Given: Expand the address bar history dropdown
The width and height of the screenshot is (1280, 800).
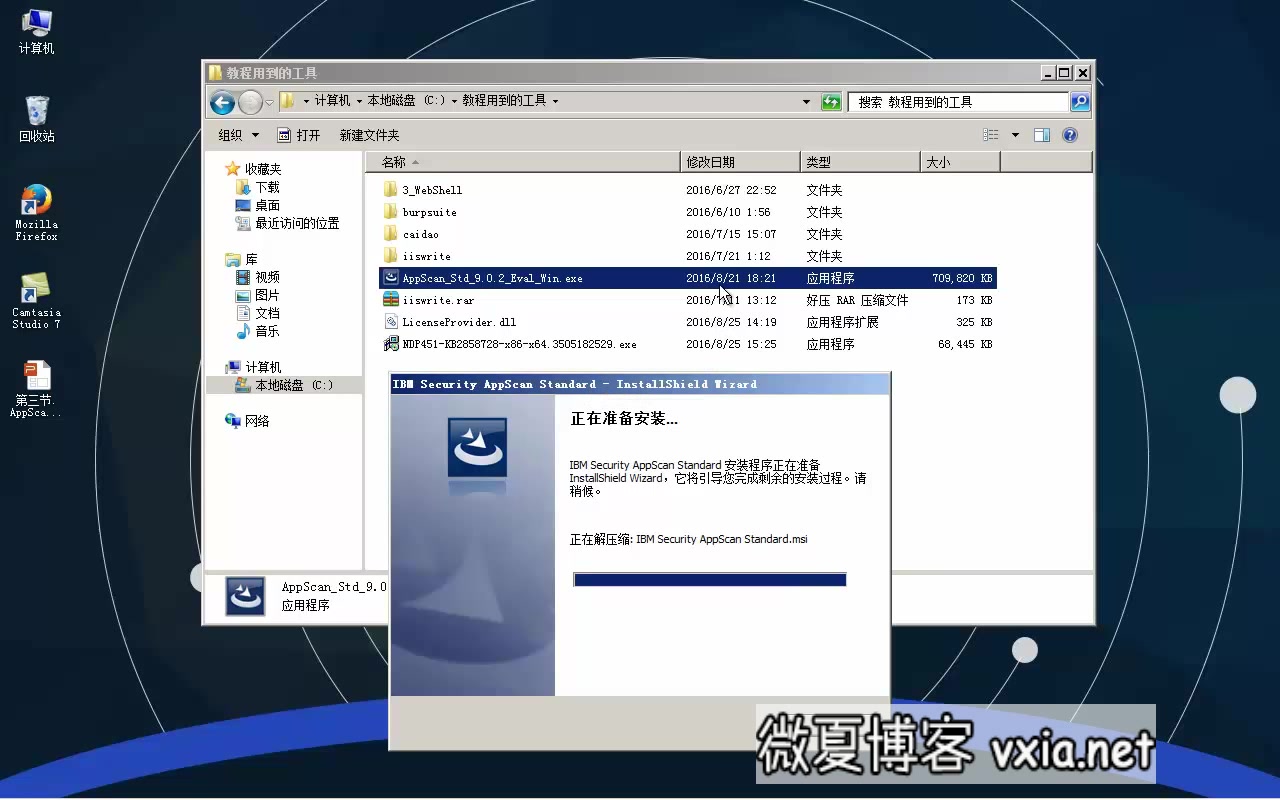Looking at the screenshot, I should click(x=806, y=102).
